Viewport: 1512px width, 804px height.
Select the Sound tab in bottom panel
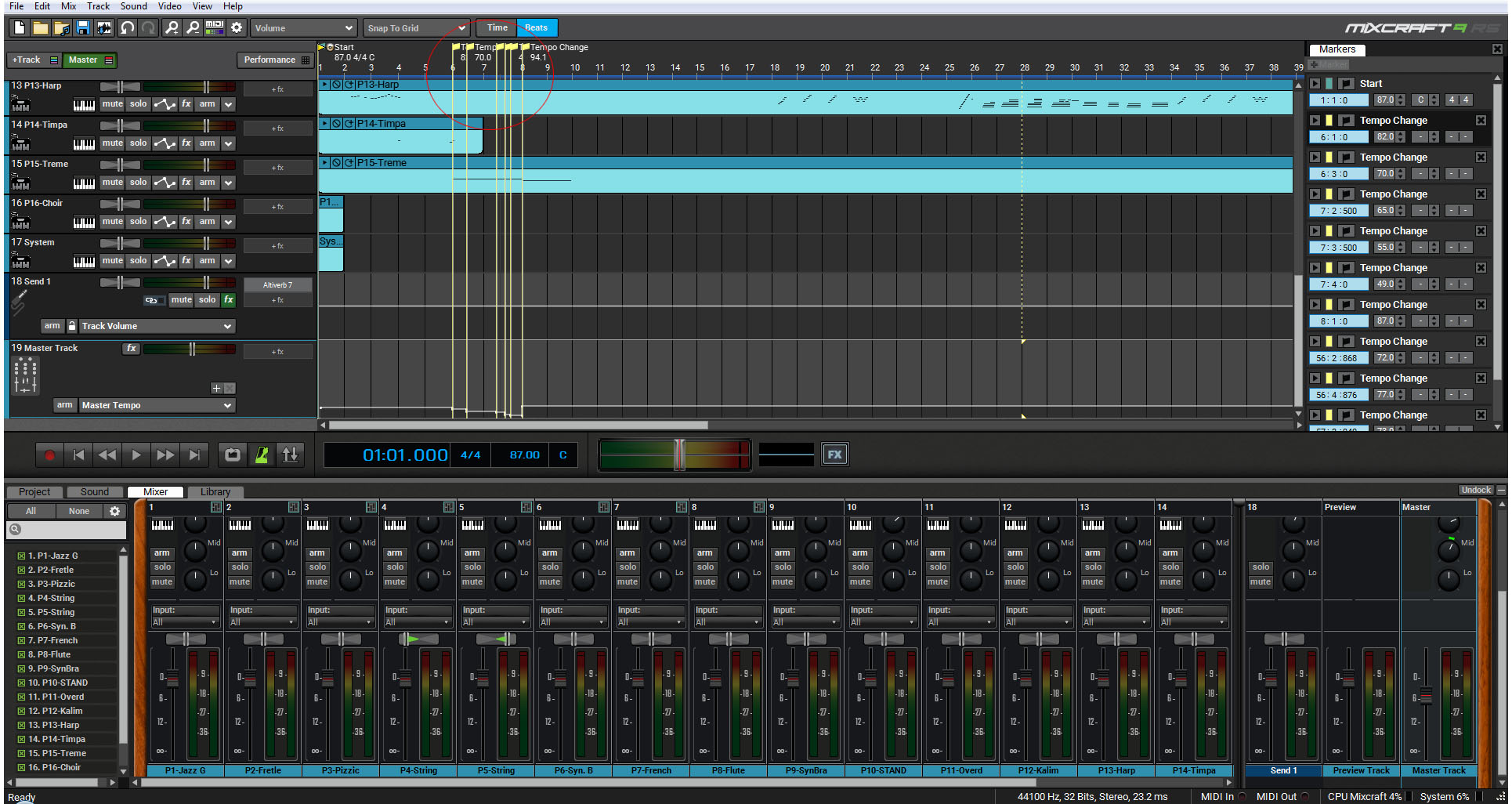[95, 492]
